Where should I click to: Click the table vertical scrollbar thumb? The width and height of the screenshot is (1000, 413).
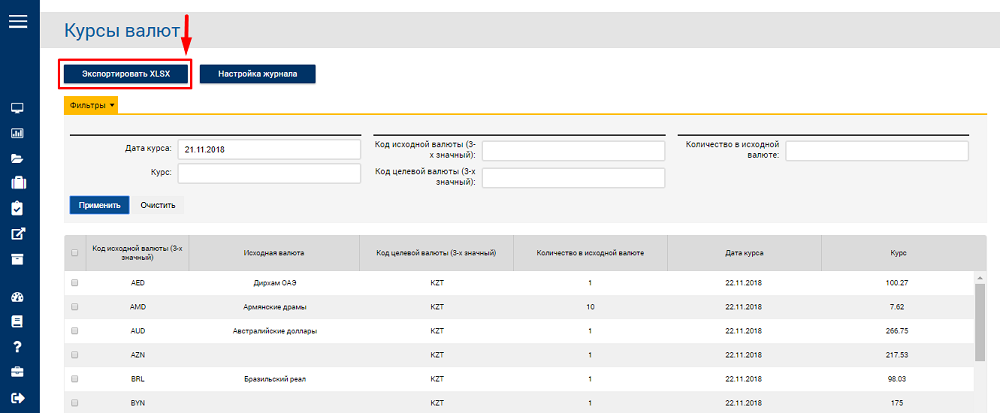pos(981,322)
